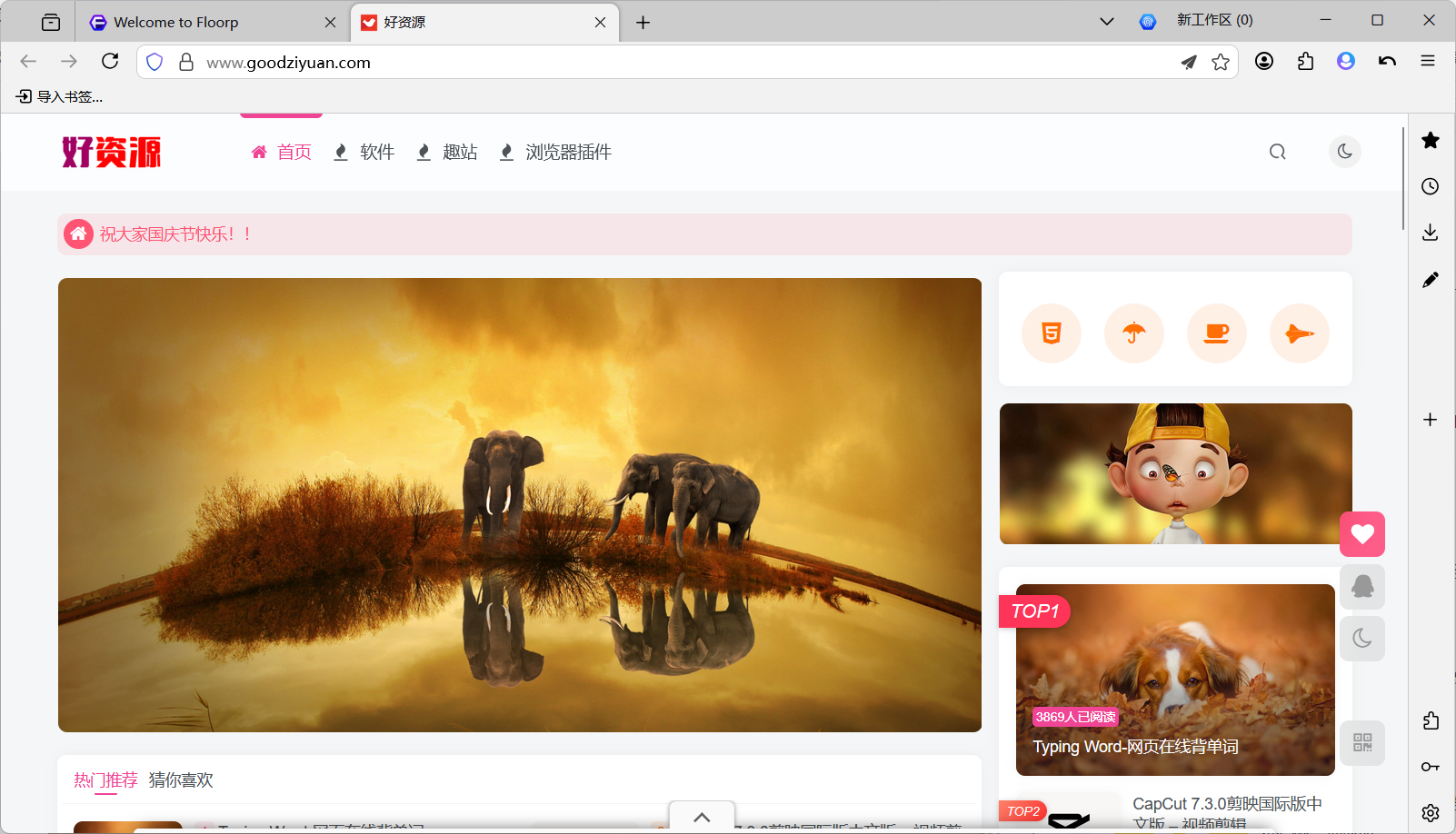Click the URL address bar field

682,62
